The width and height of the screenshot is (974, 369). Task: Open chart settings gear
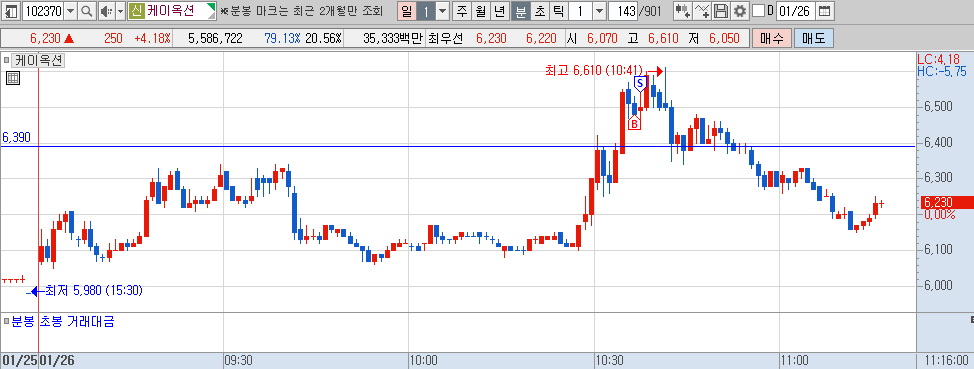click(x=739, y=11)
